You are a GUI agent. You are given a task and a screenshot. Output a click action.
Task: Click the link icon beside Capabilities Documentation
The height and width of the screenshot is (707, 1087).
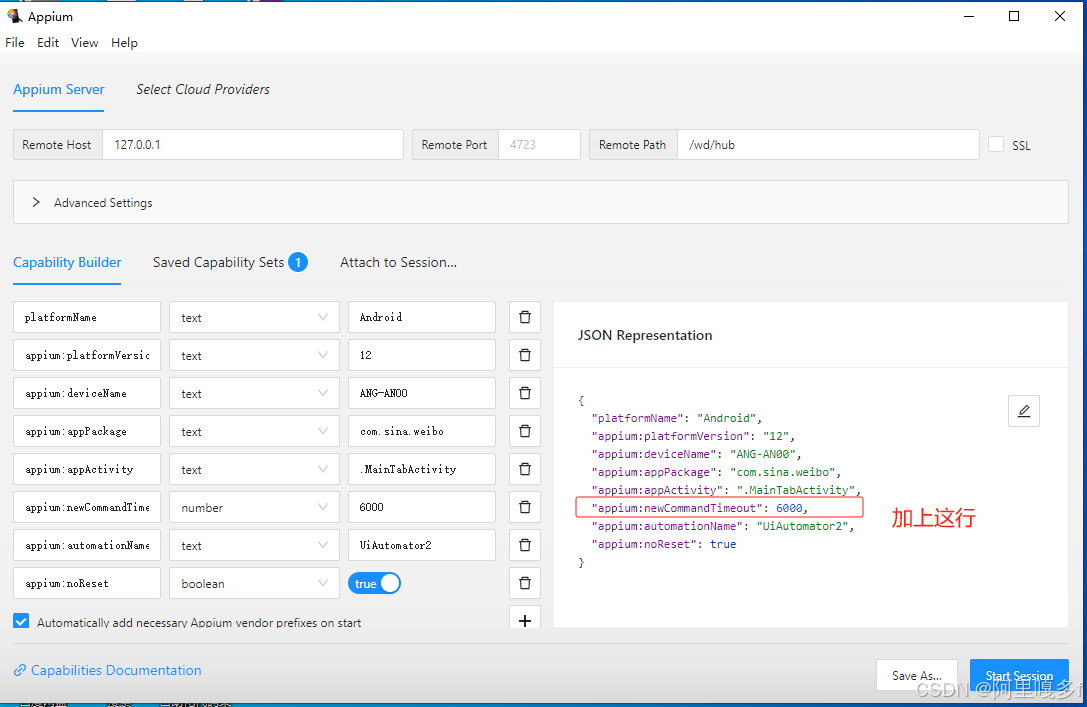coord(20,670)
